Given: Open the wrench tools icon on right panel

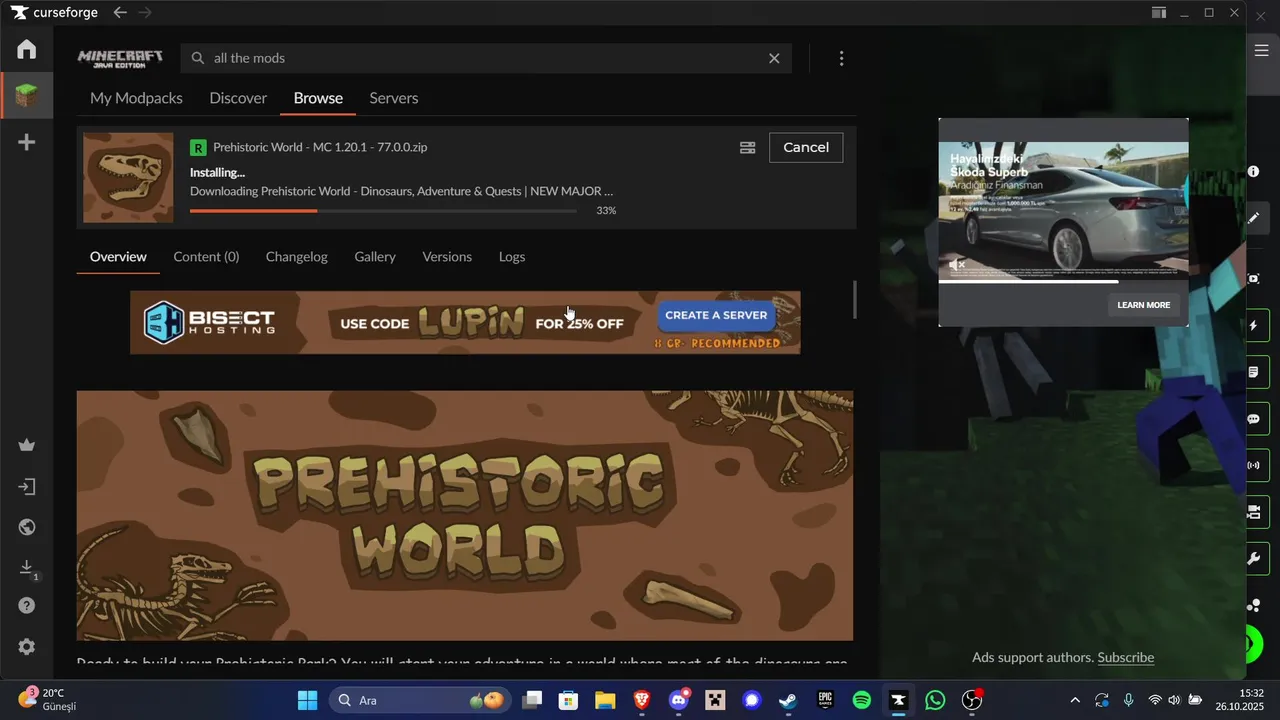Looking at the screenshot, I should [x=1254, y=558].
